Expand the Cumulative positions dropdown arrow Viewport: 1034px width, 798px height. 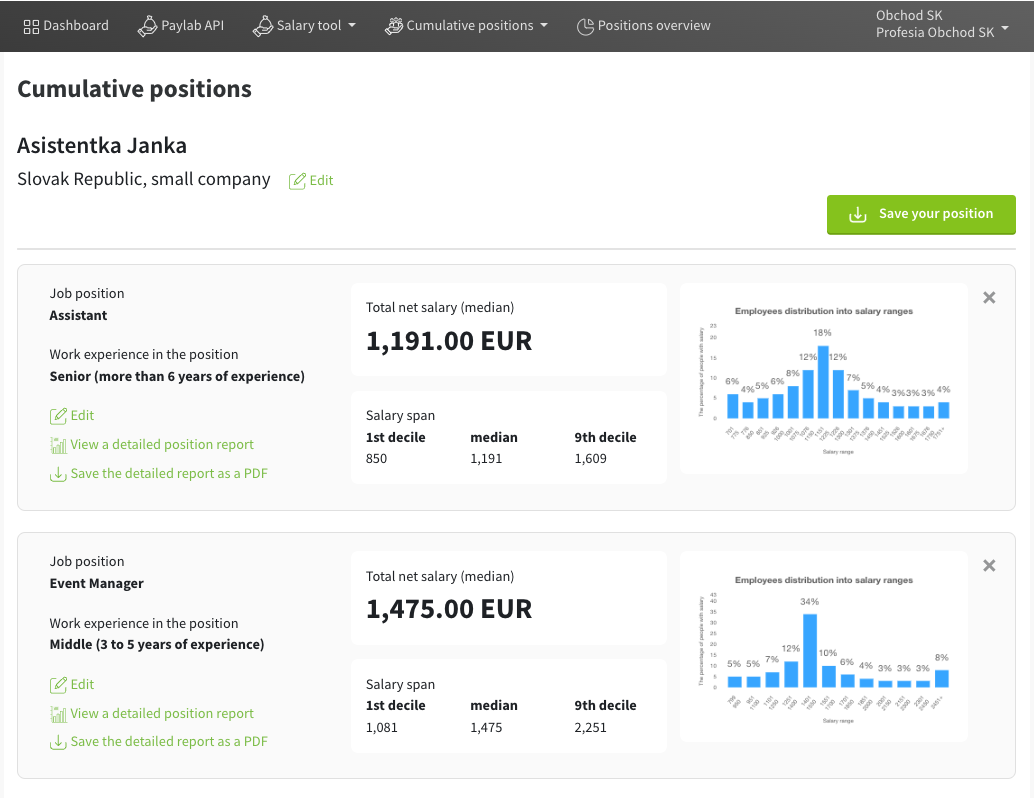click(x=543, y=26)
